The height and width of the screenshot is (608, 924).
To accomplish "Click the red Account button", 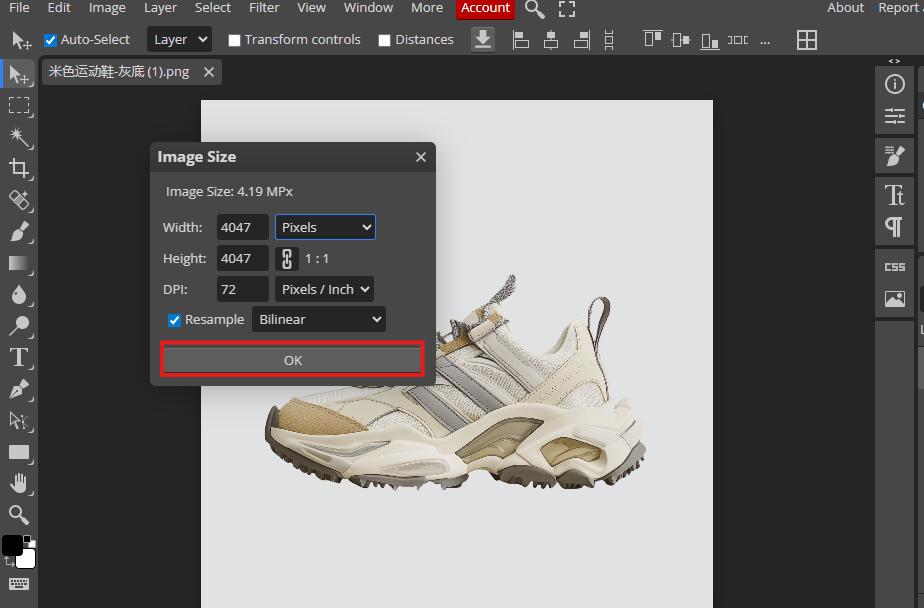I will (x=485, y=8).
